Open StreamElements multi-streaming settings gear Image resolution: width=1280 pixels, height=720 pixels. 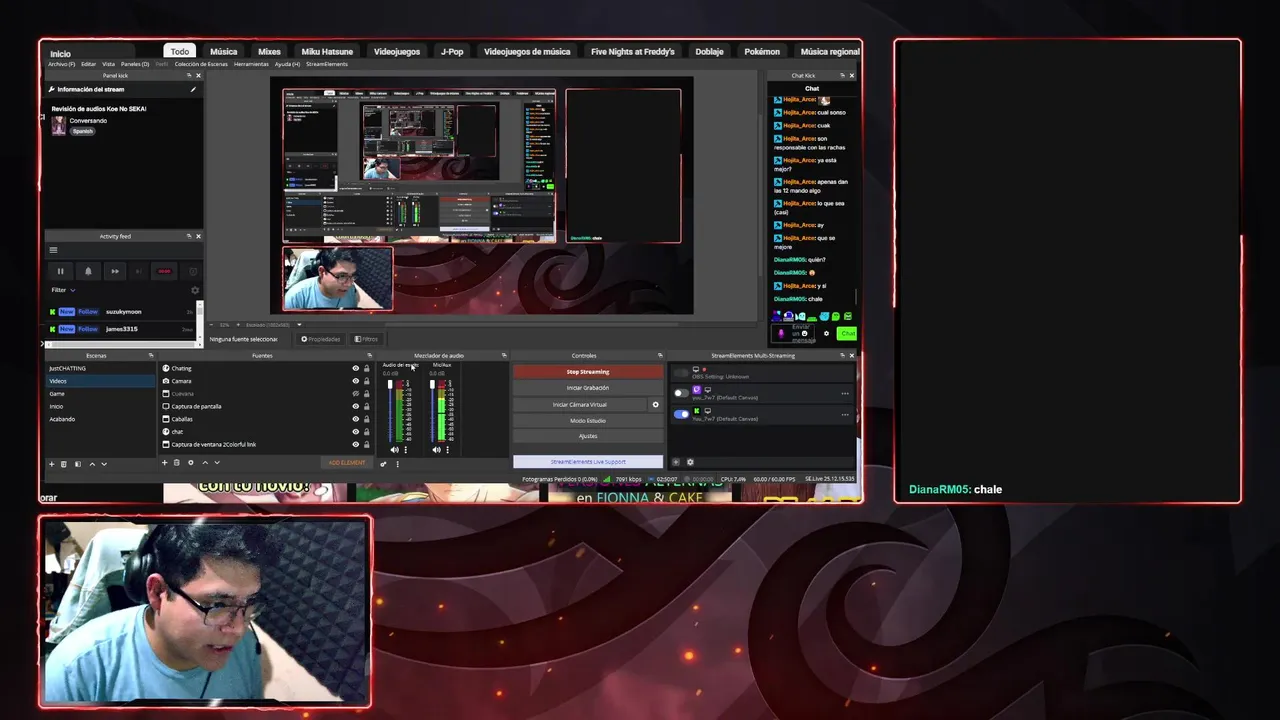(x=690, y=462)
